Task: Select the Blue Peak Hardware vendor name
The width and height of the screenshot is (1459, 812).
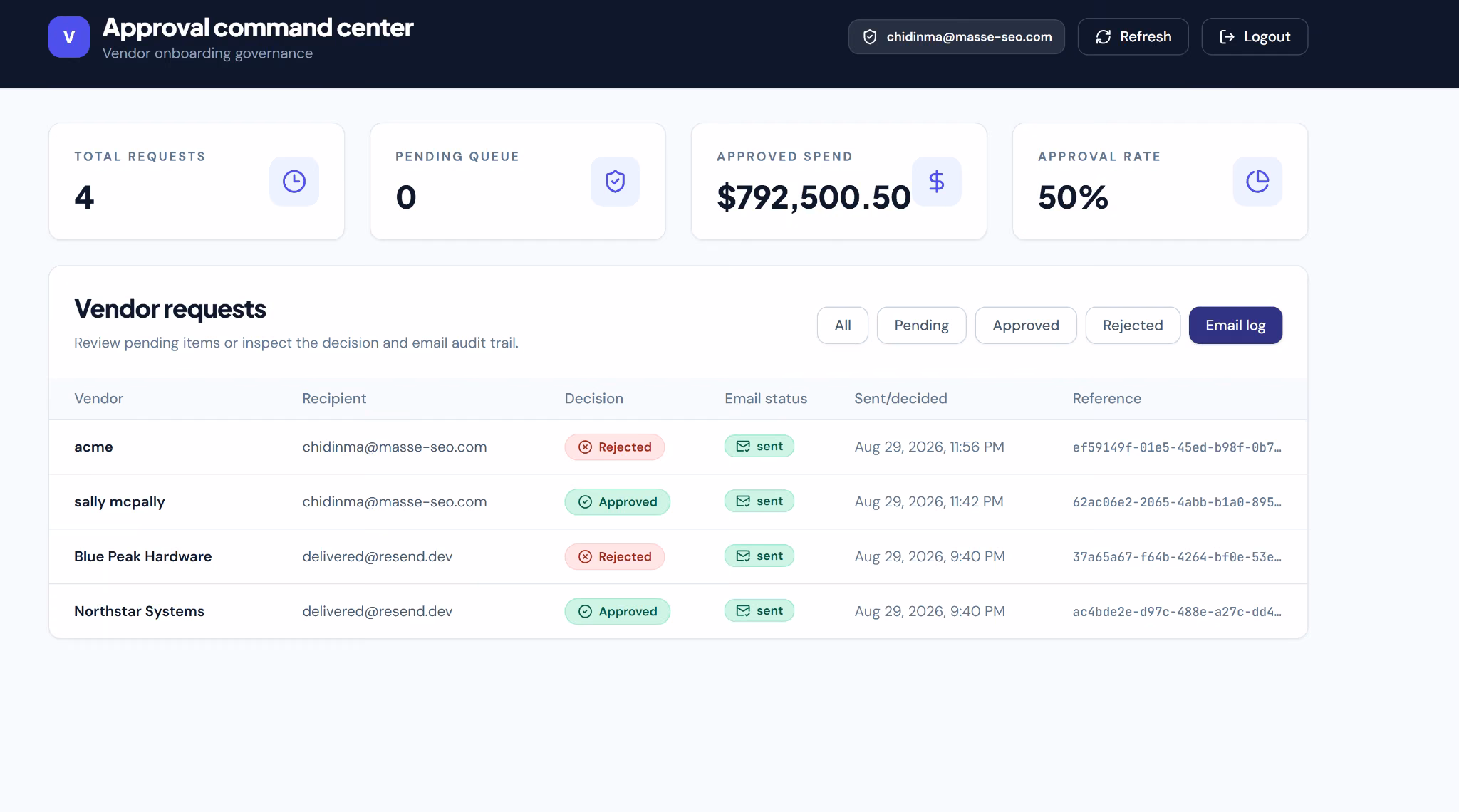Action: point(143,557)
